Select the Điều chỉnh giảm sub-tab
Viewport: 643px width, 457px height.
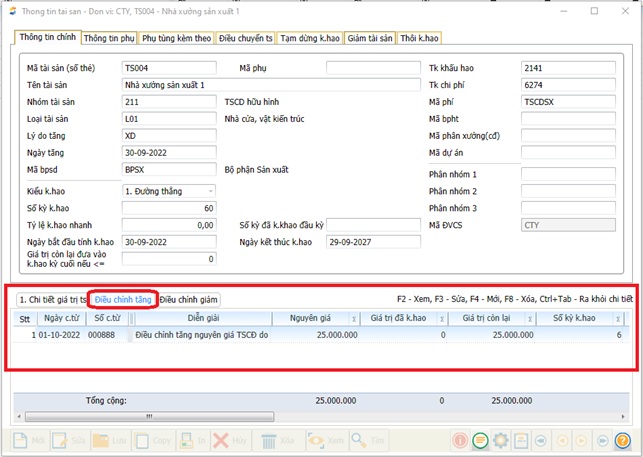(x=189, y=299)
